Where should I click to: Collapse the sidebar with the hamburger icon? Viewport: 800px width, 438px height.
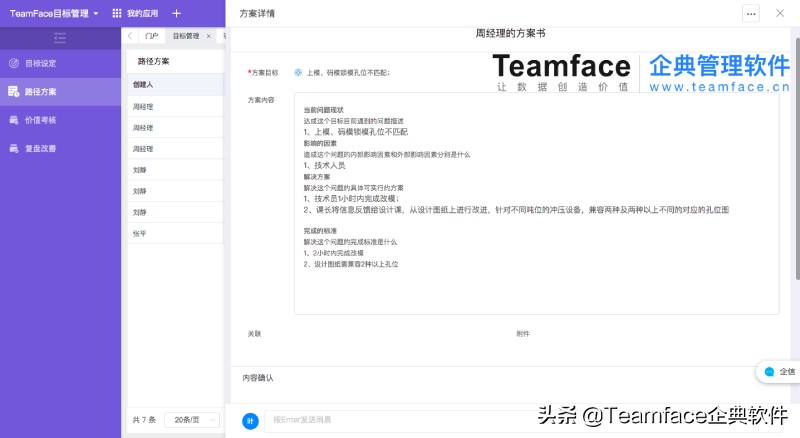(60, 38)
